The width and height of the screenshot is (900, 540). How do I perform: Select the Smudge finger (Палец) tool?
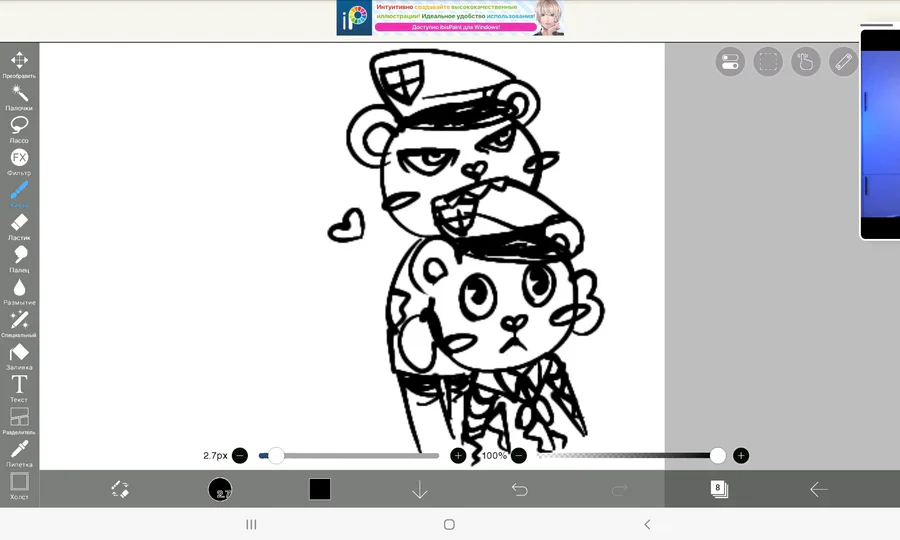19,259
